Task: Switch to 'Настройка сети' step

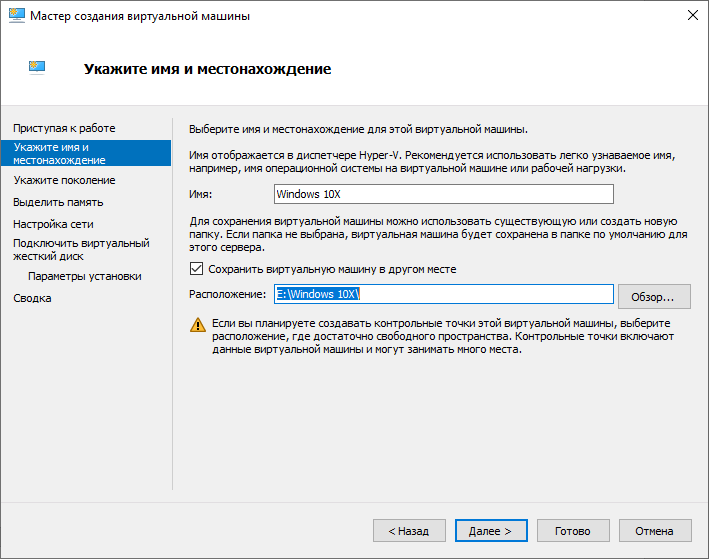Action: tap(53, 224)
